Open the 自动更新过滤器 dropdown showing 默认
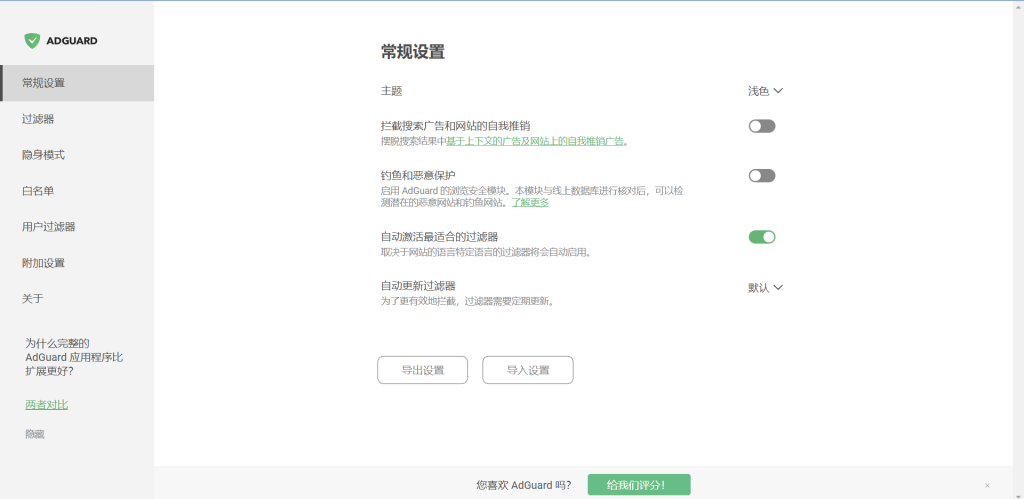The image size is (1024, 499). [765, 287]
